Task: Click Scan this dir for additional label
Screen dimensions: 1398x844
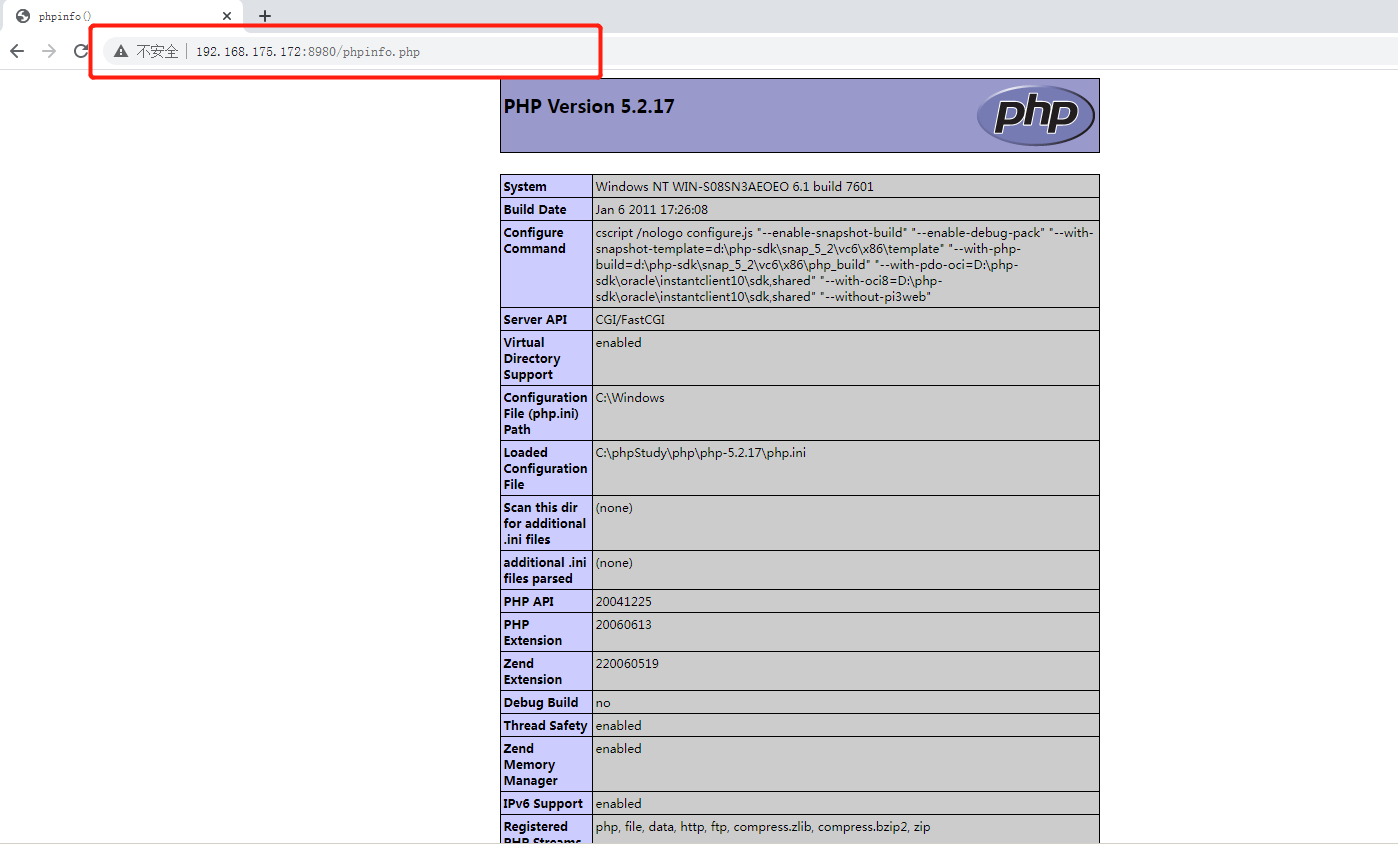Action: tap(545, 524)
